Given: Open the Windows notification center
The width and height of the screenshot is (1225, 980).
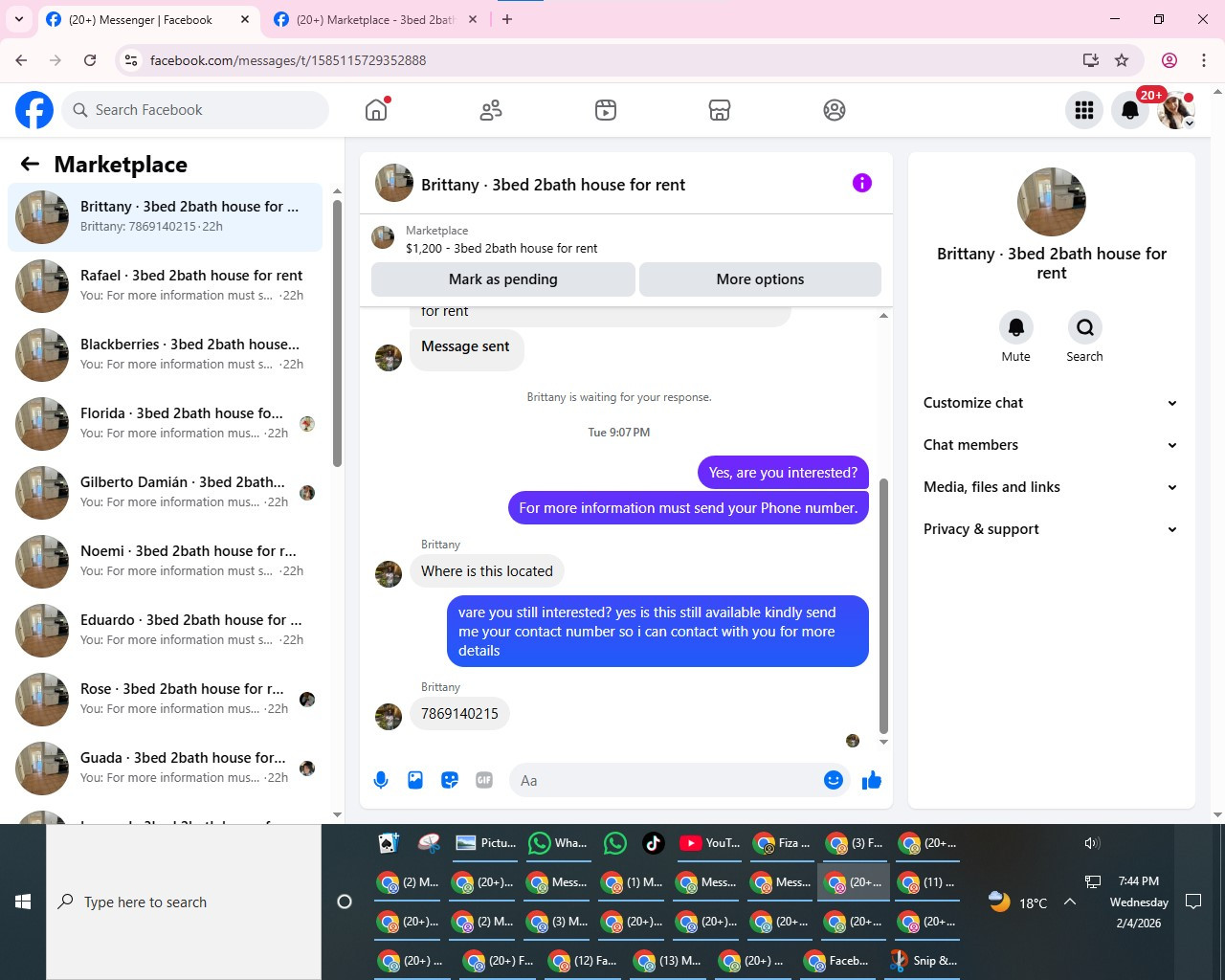Looking at the screenshot, I should (x=1193, y=902).
